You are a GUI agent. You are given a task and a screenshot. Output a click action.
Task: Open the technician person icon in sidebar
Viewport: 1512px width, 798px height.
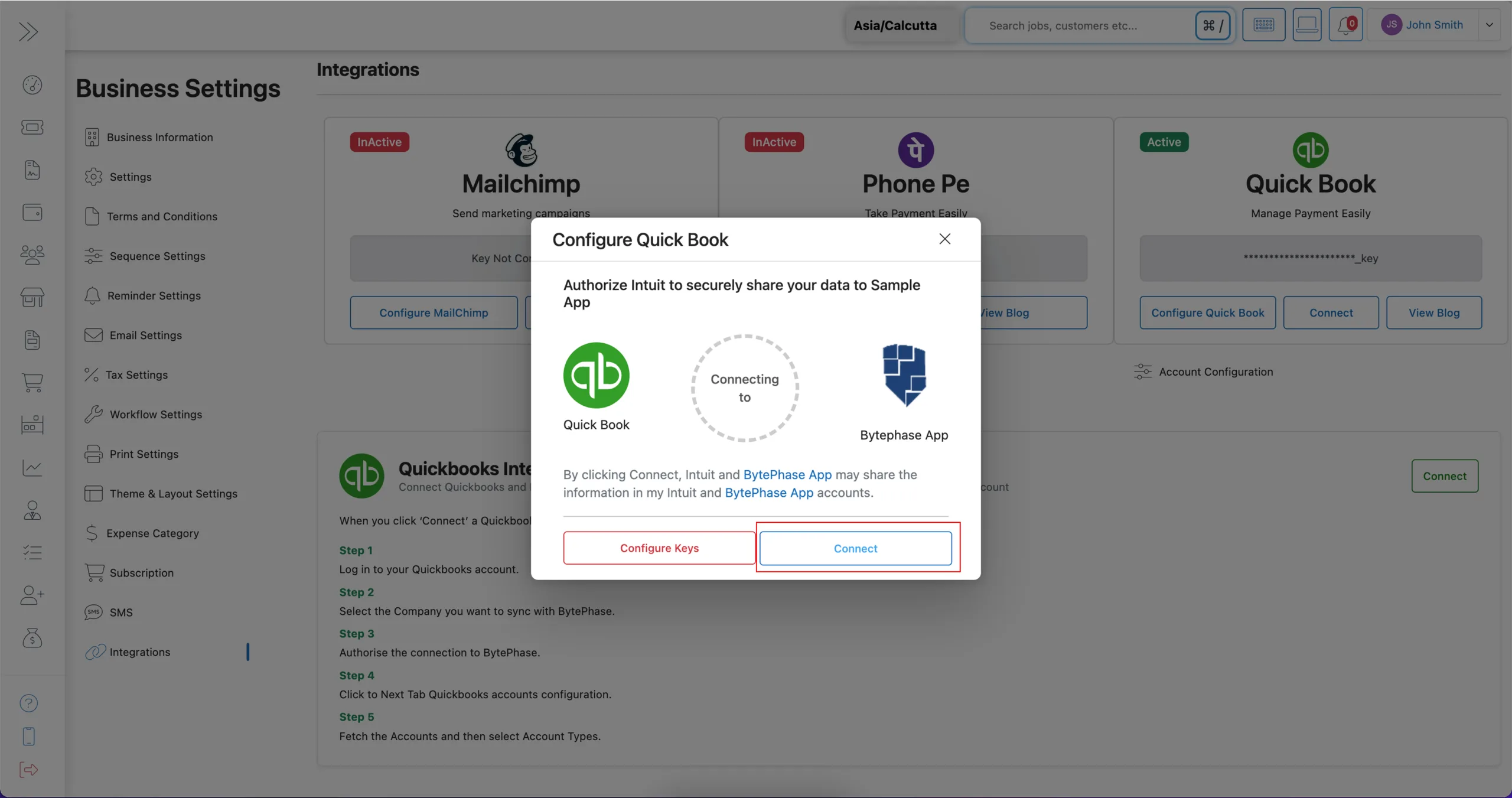point(32,510)
